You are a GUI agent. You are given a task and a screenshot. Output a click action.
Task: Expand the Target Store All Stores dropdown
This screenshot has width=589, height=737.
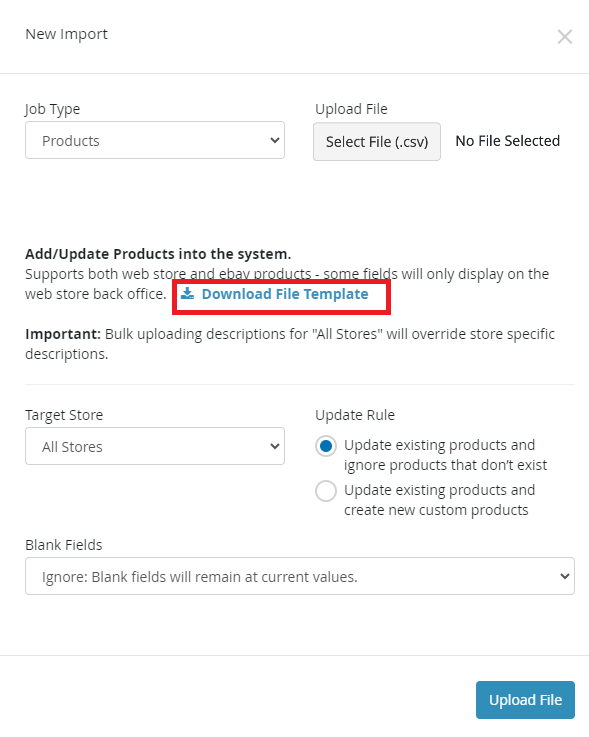[x=155, y=446]
